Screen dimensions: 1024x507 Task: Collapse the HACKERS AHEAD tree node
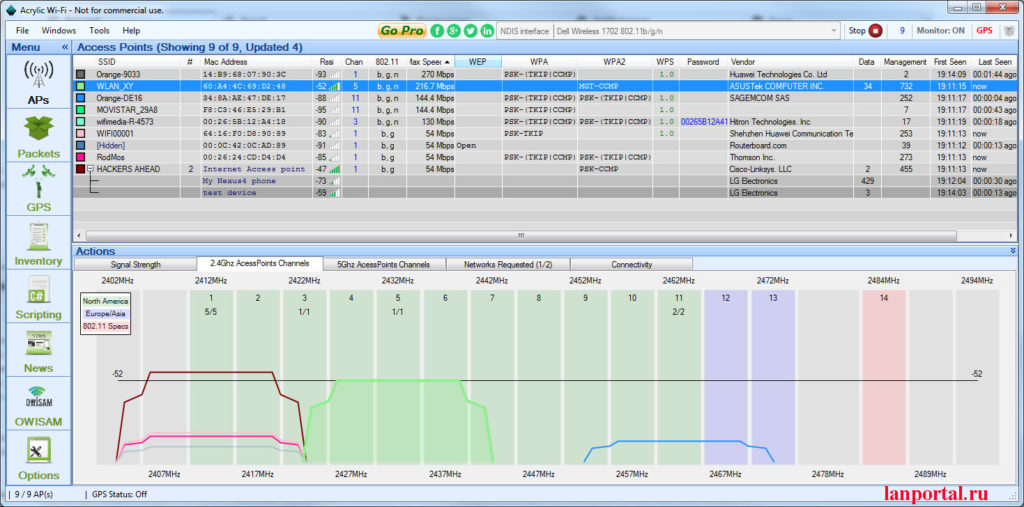[89, 170]
